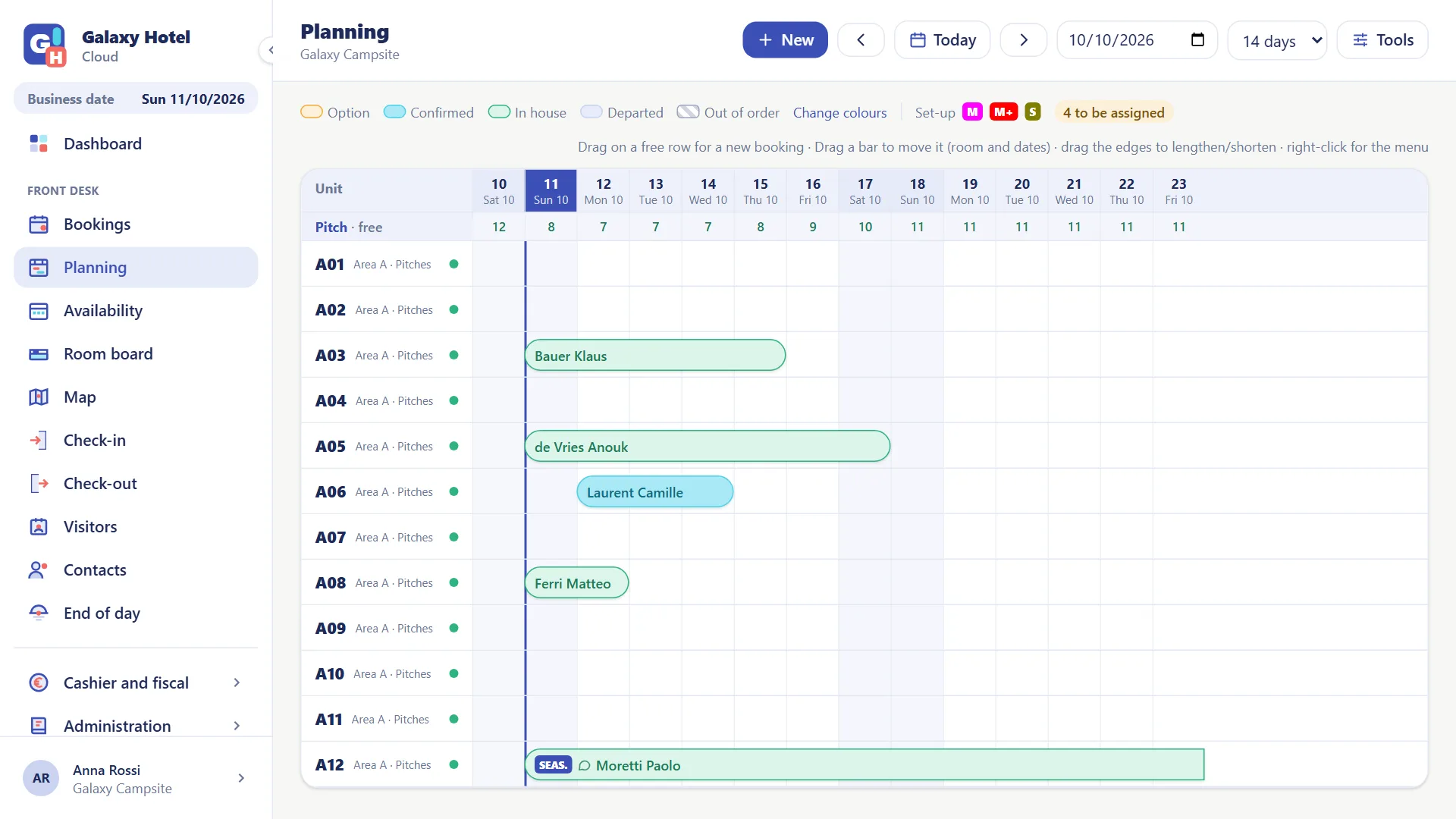
Task: Click the olive S set-up badge
Action: pyautogui.click(x=1032, y=112)
